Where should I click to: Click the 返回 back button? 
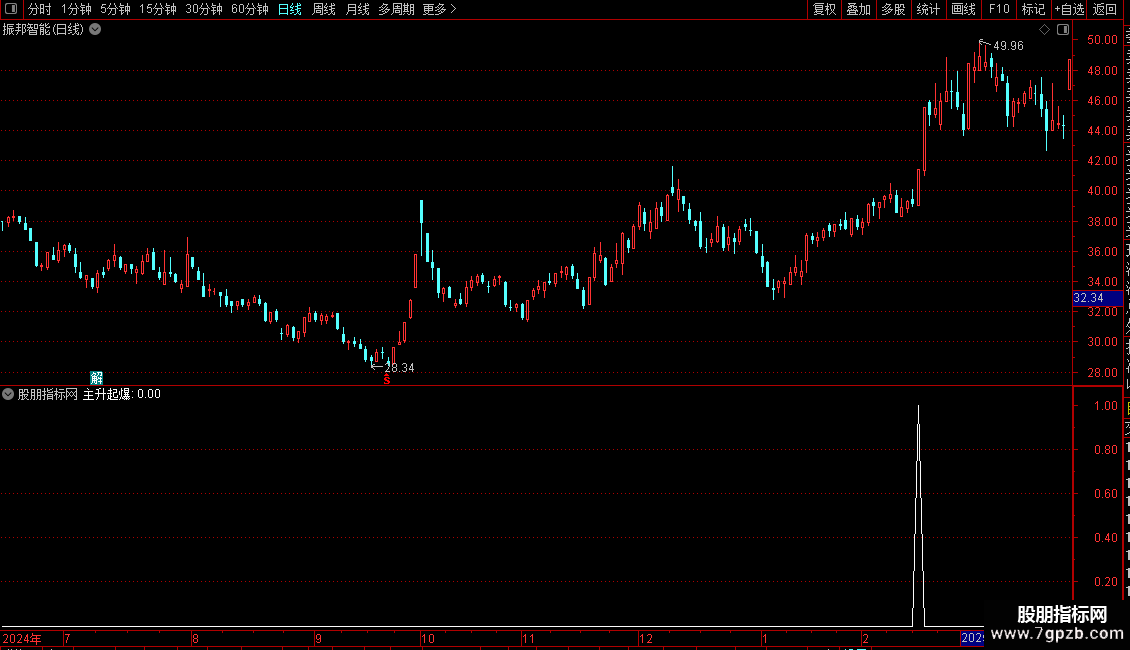pyautogui.click(x=1104, y=9)
